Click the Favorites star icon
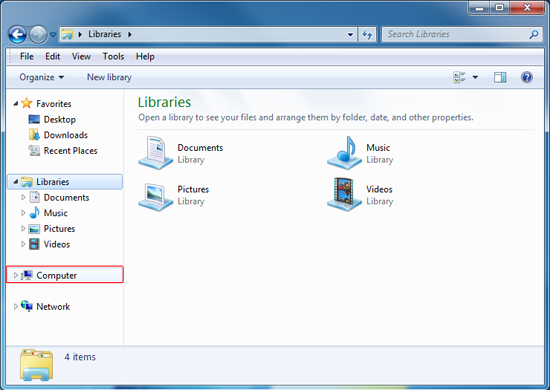550x390 pixels. click(x=27, y=103)
